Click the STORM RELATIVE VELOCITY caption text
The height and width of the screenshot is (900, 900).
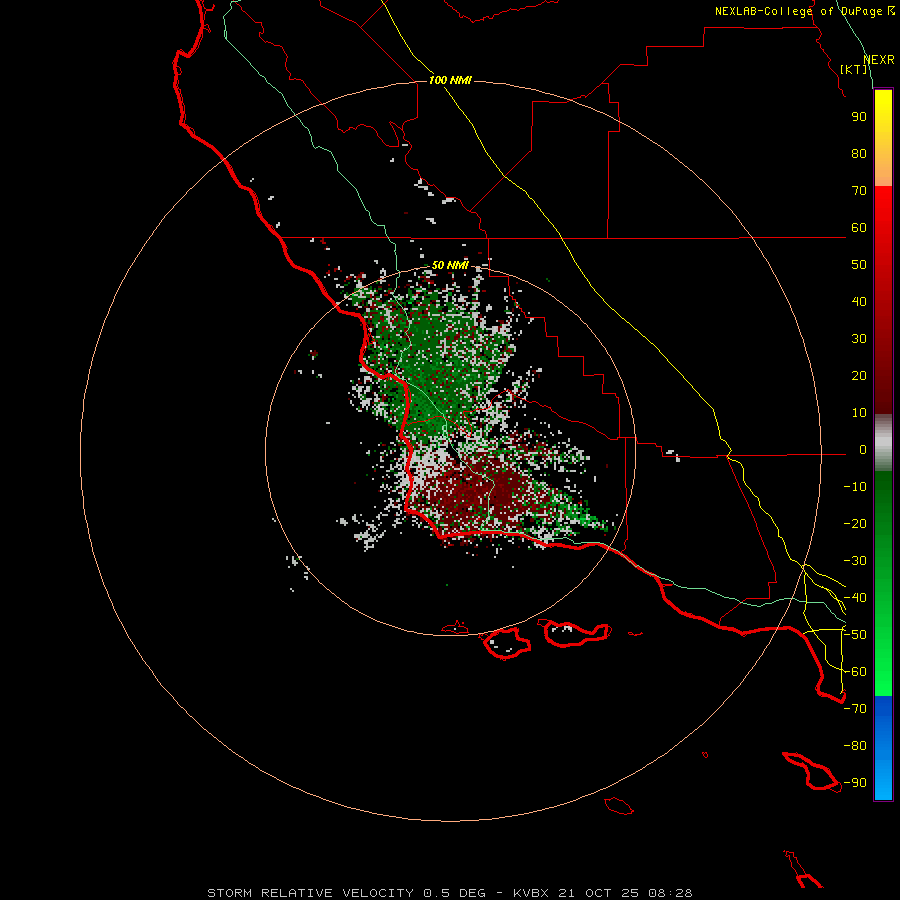pyautogui.click(x=310, y=893)
